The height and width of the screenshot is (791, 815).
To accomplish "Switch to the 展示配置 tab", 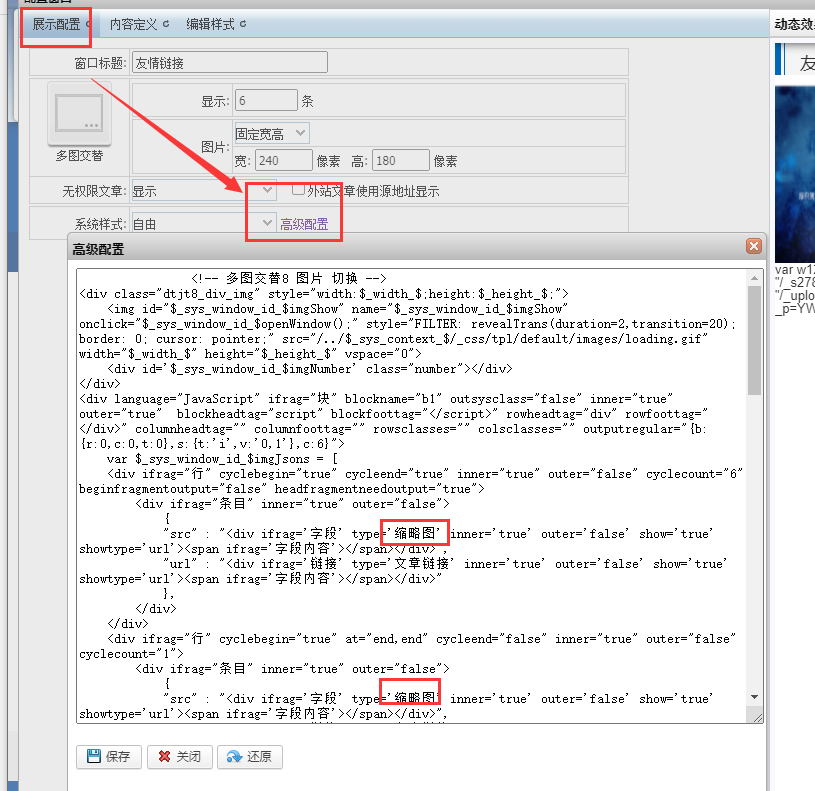I will (56, 24).
